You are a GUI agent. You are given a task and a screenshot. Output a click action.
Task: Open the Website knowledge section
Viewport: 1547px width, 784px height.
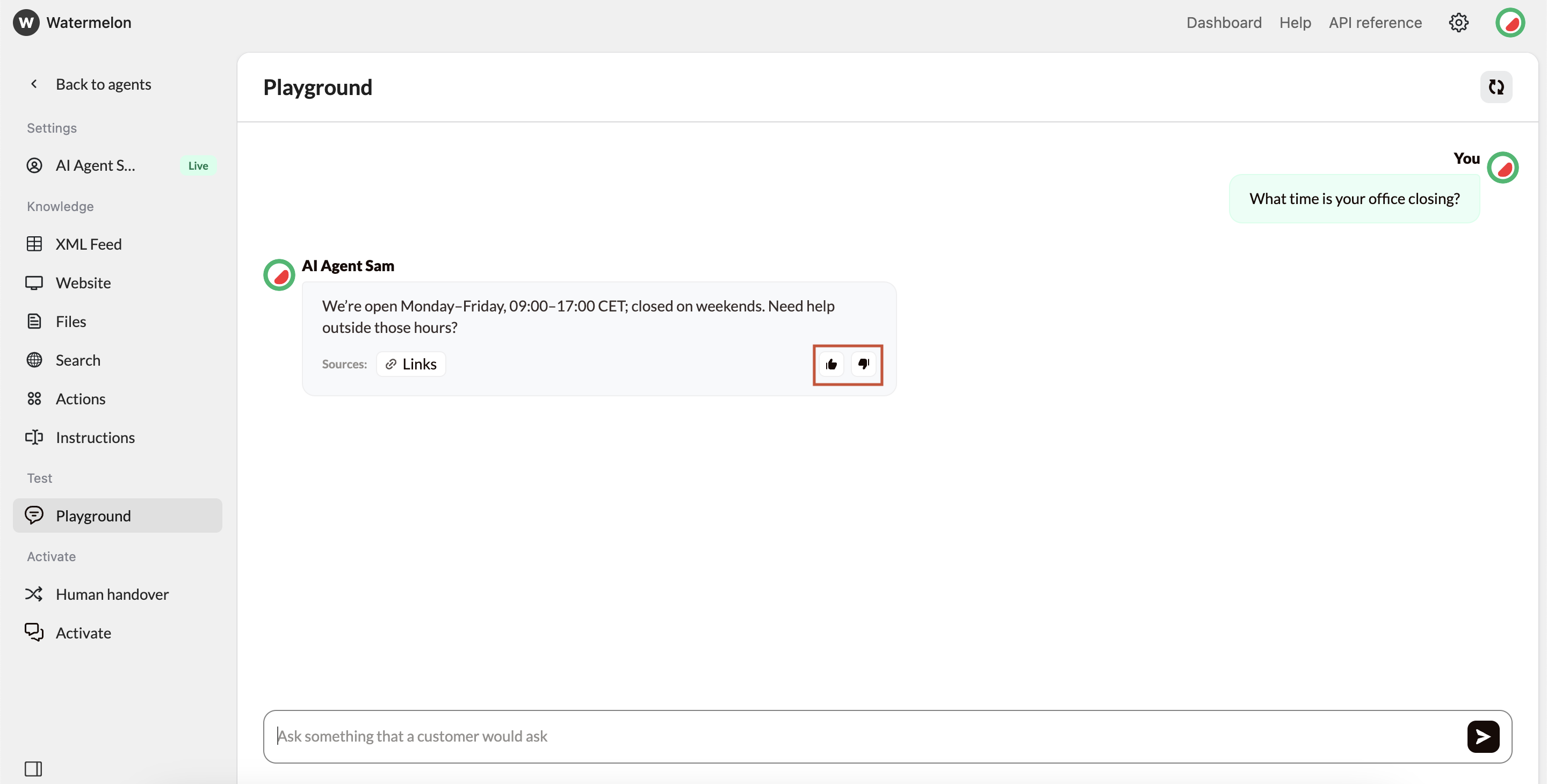[83, 283]
